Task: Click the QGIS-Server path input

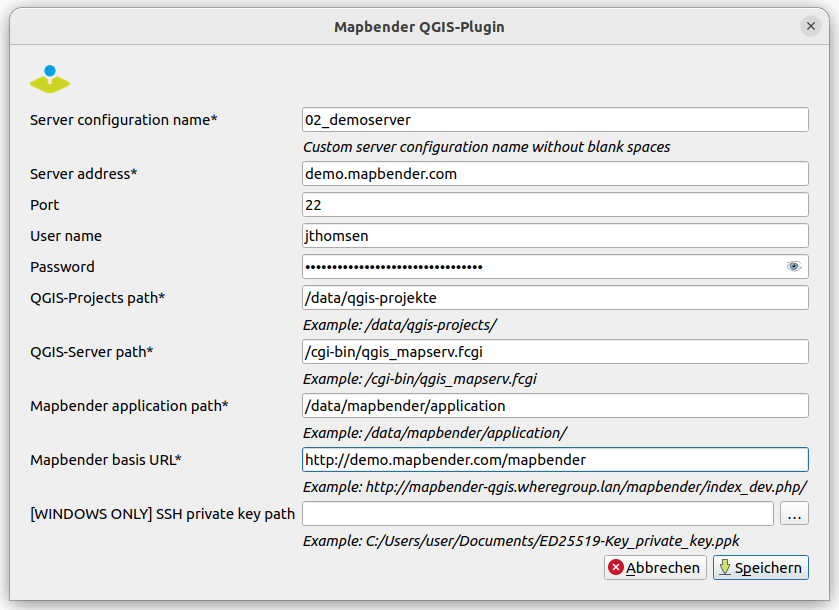Action: (x=555, y=351)
